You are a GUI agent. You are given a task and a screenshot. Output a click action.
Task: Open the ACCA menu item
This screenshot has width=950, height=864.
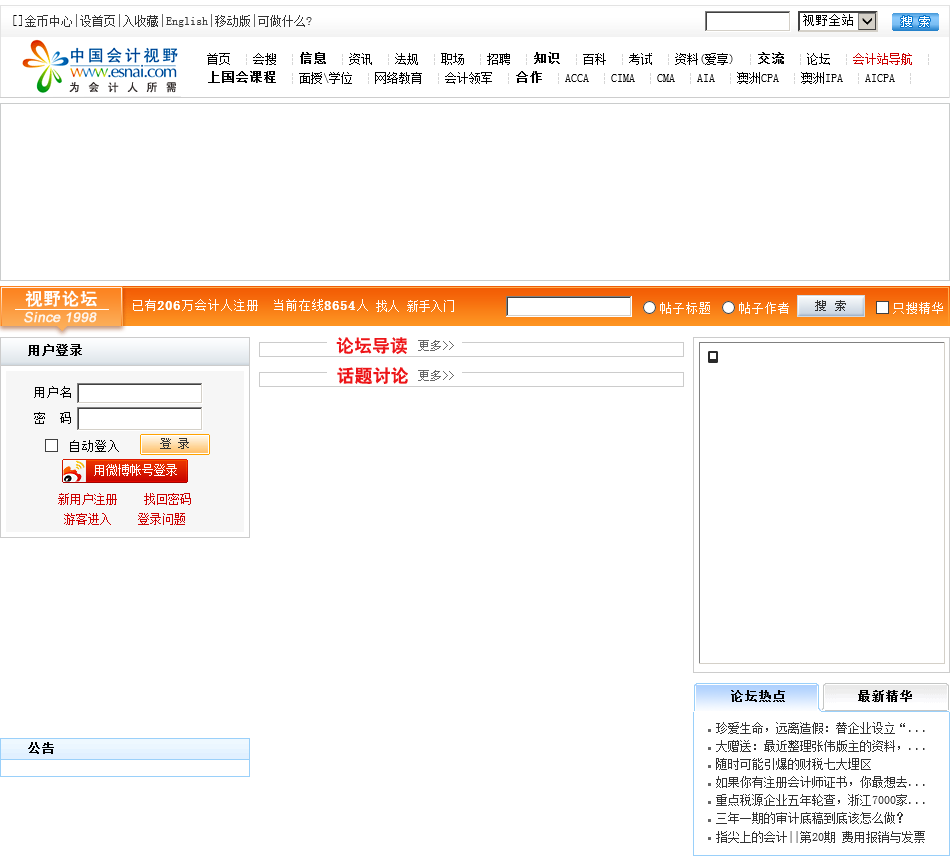577,78
